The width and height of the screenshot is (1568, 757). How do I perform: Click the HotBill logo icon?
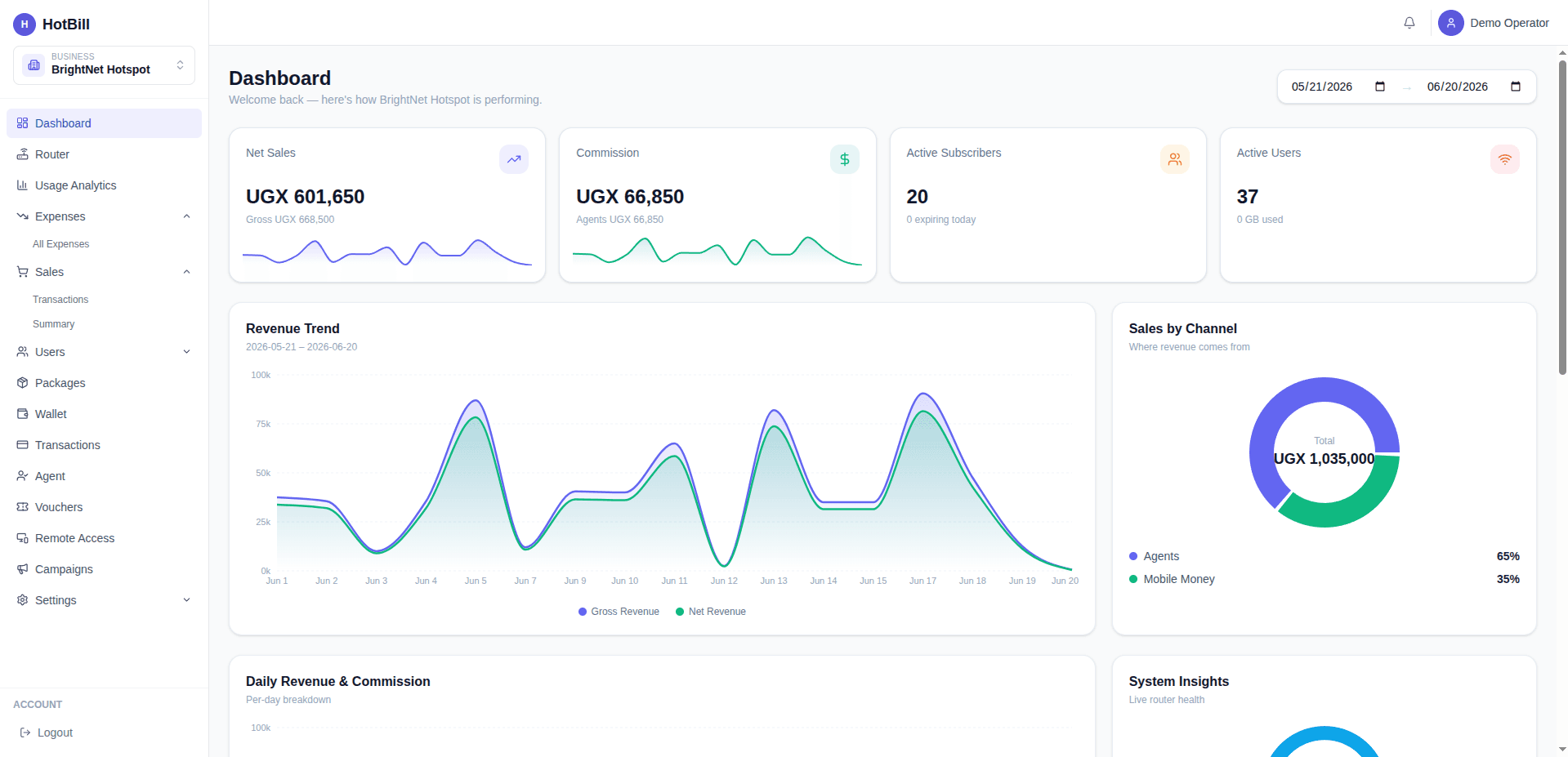(x=25, y=24)
